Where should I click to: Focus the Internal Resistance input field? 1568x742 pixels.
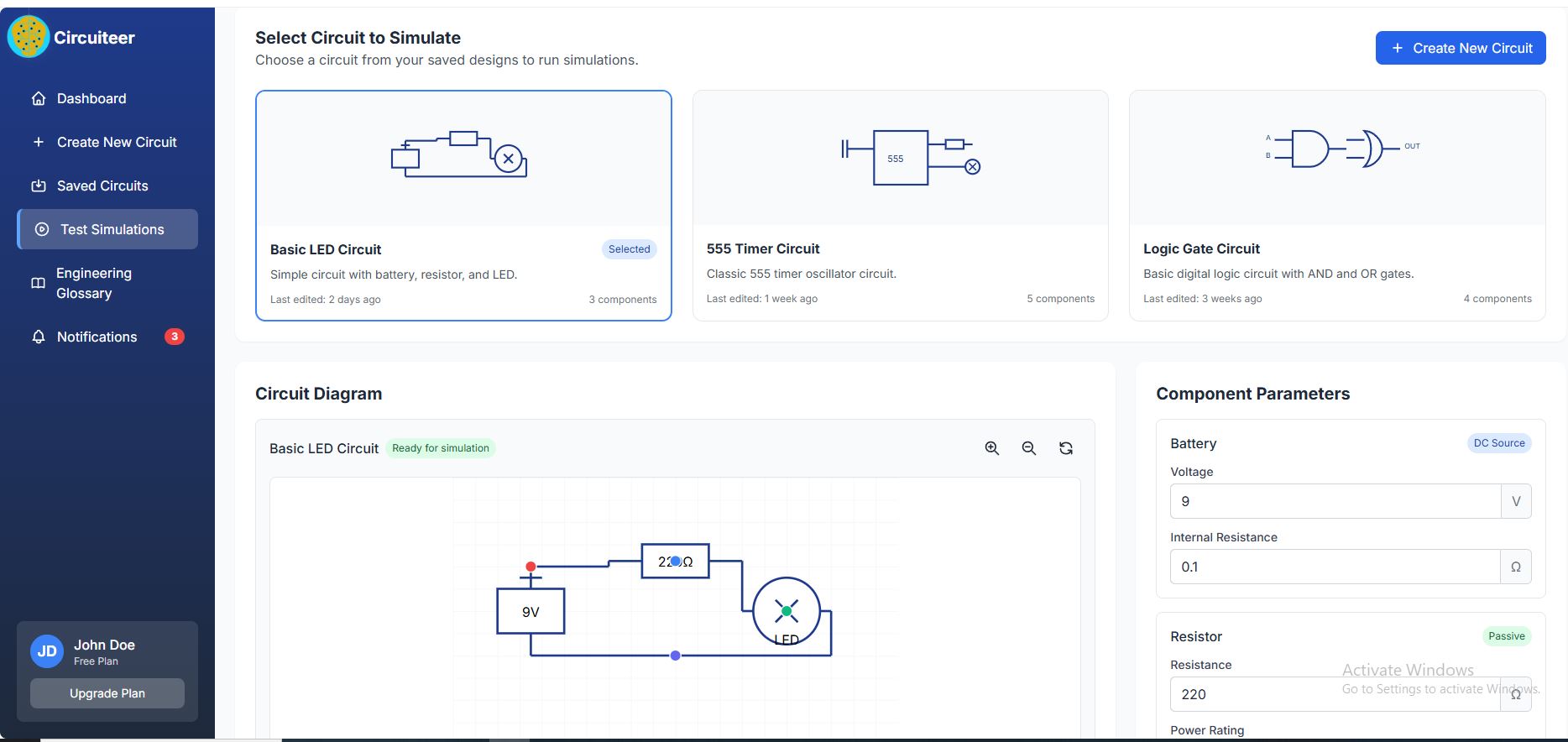(1335, 567)
